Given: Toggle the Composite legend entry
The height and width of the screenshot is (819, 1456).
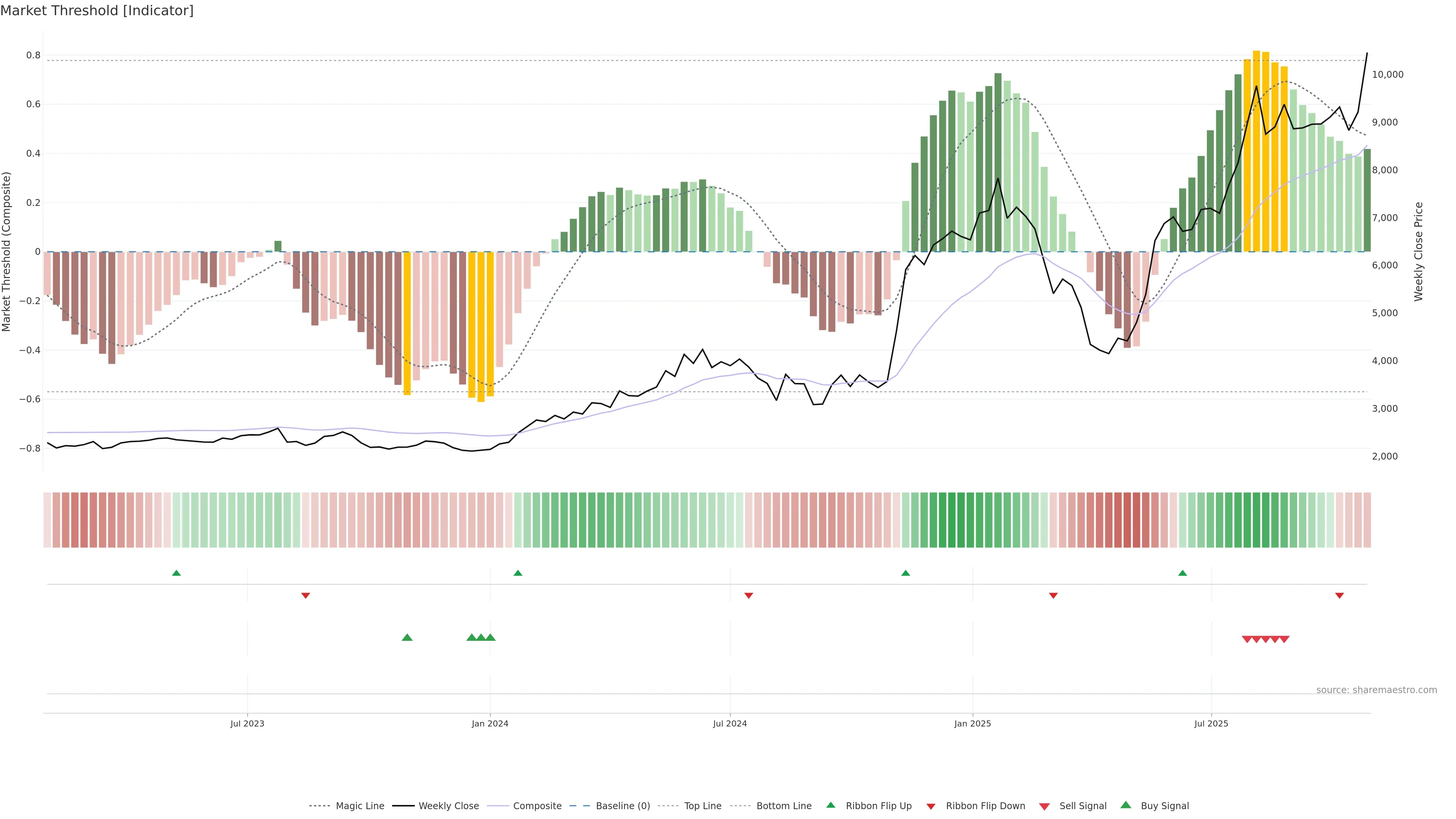Looking at the screenshot, I should click(537, 806).
